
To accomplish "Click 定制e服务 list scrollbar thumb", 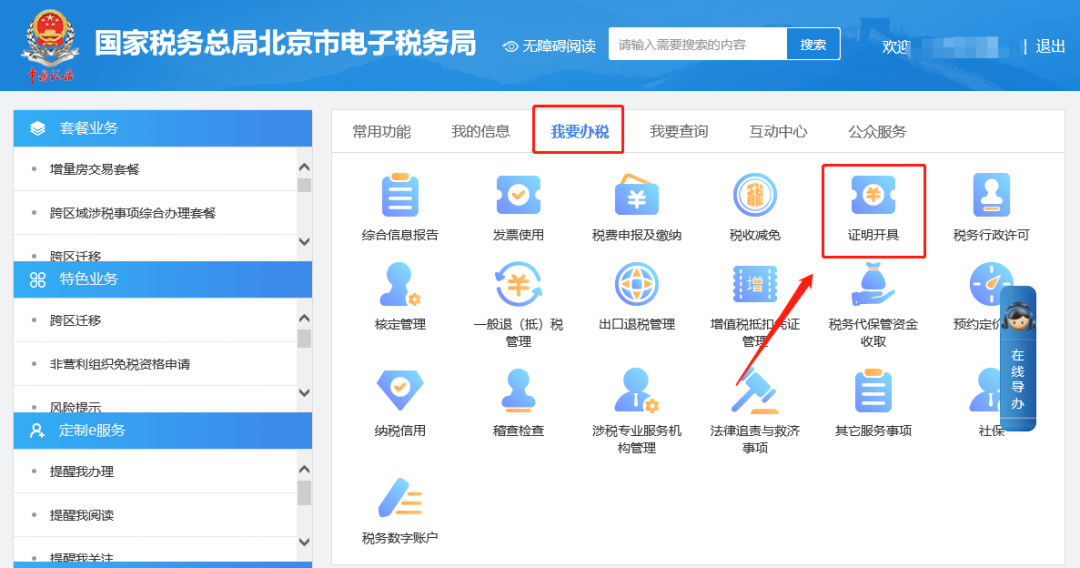I will [x=304, y=493].
